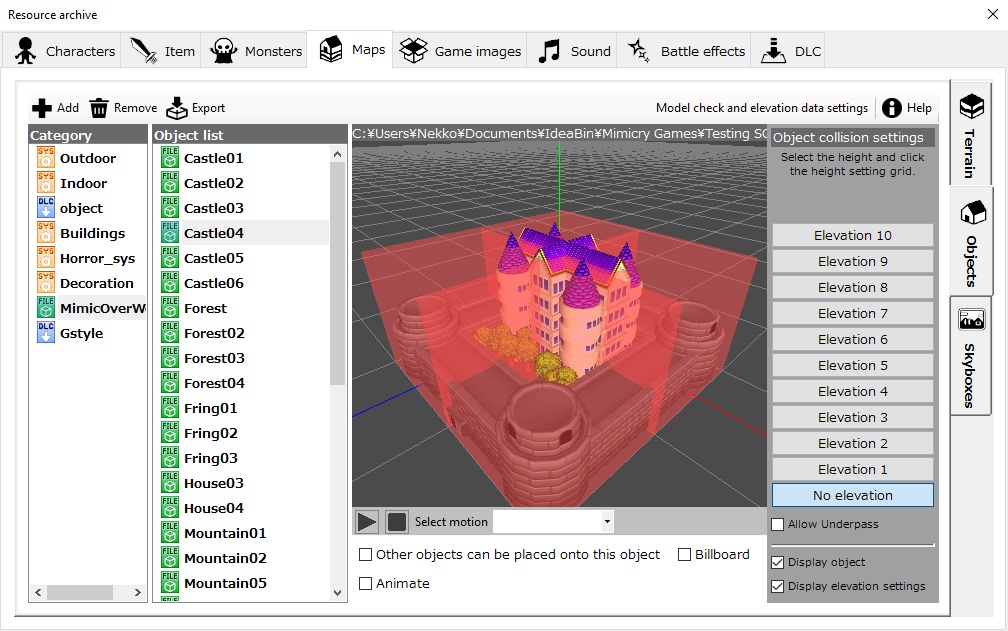Image resolution: width=1008 pixels, height=631 pixels.
Task: Close the Resource archive window
Action: (993, 14)
